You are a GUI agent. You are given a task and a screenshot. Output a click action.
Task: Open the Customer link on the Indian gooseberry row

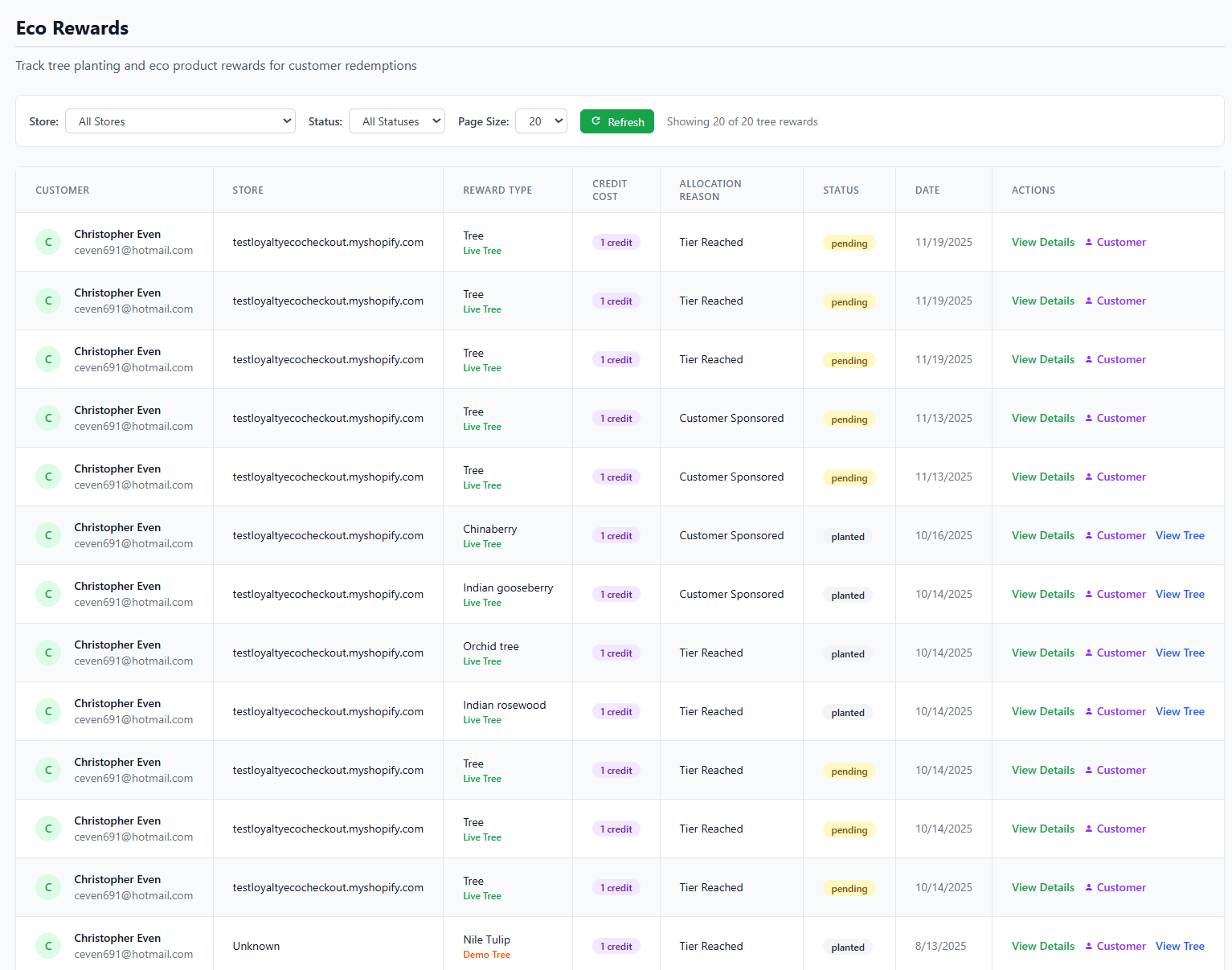[1120, 594]
